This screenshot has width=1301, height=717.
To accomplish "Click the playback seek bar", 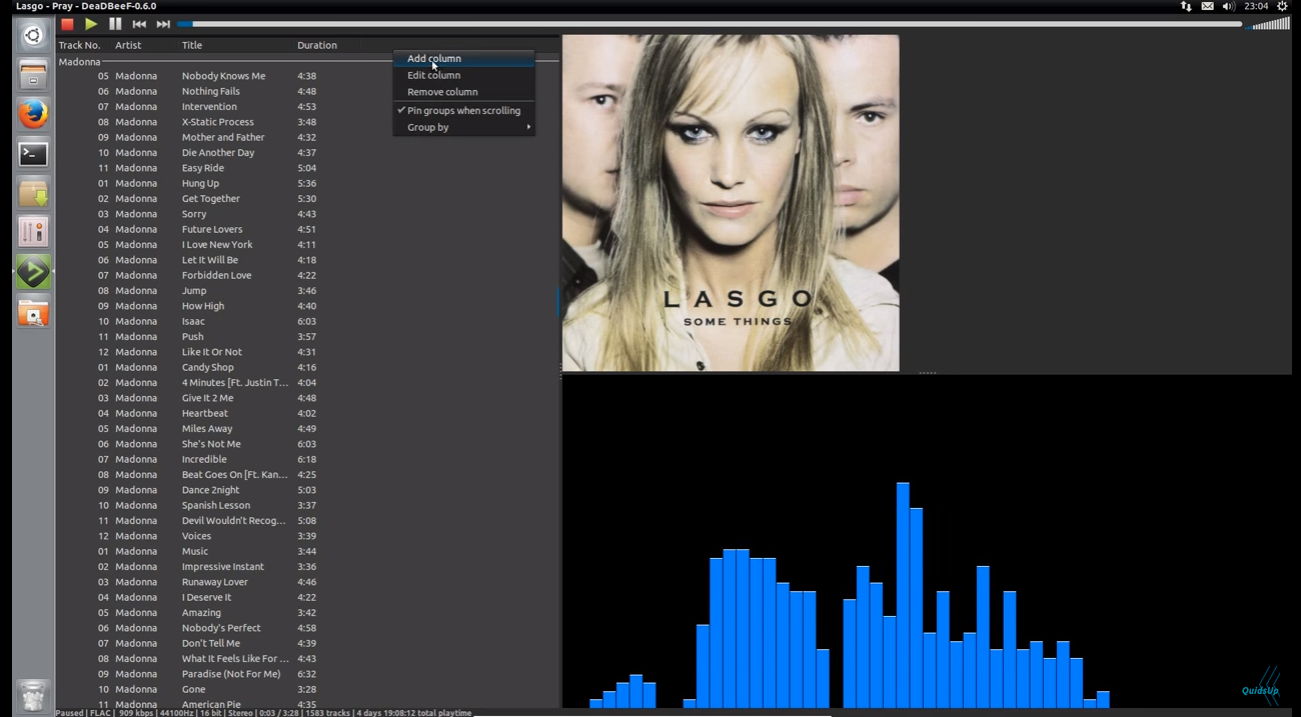I will coord(708,24).
